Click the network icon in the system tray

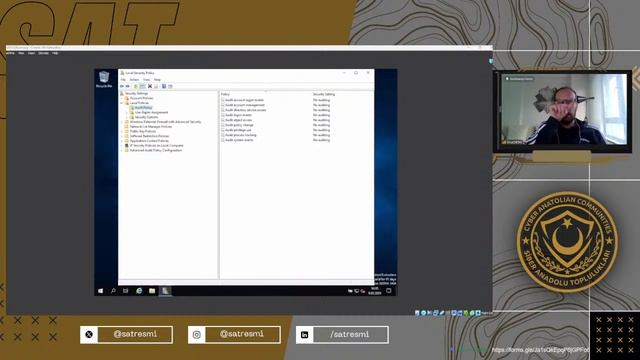click(356, 291)
